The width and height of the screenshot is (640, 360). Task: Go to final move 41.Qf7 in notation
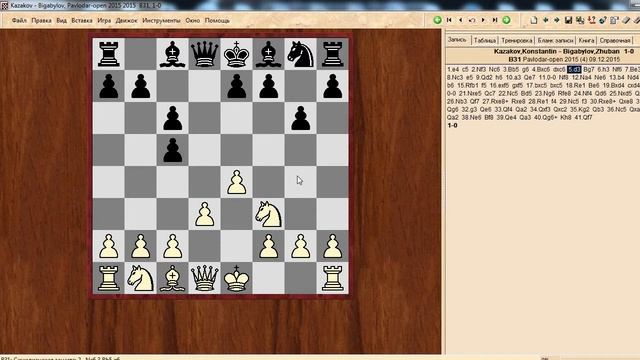pyautogui.click(x=583, y=118)
